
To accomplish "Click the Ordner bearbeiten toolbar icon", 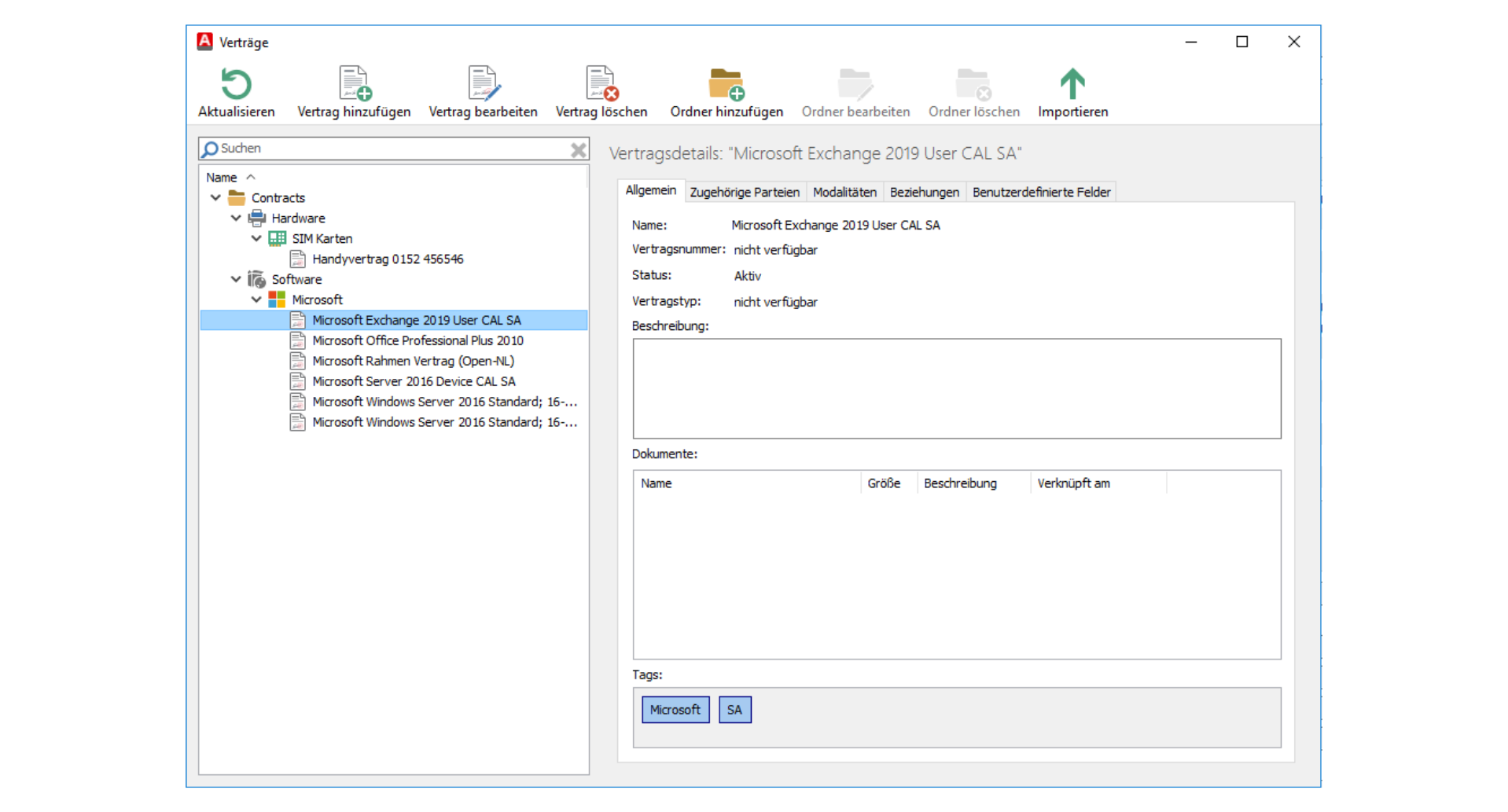I will click(855, 84).
